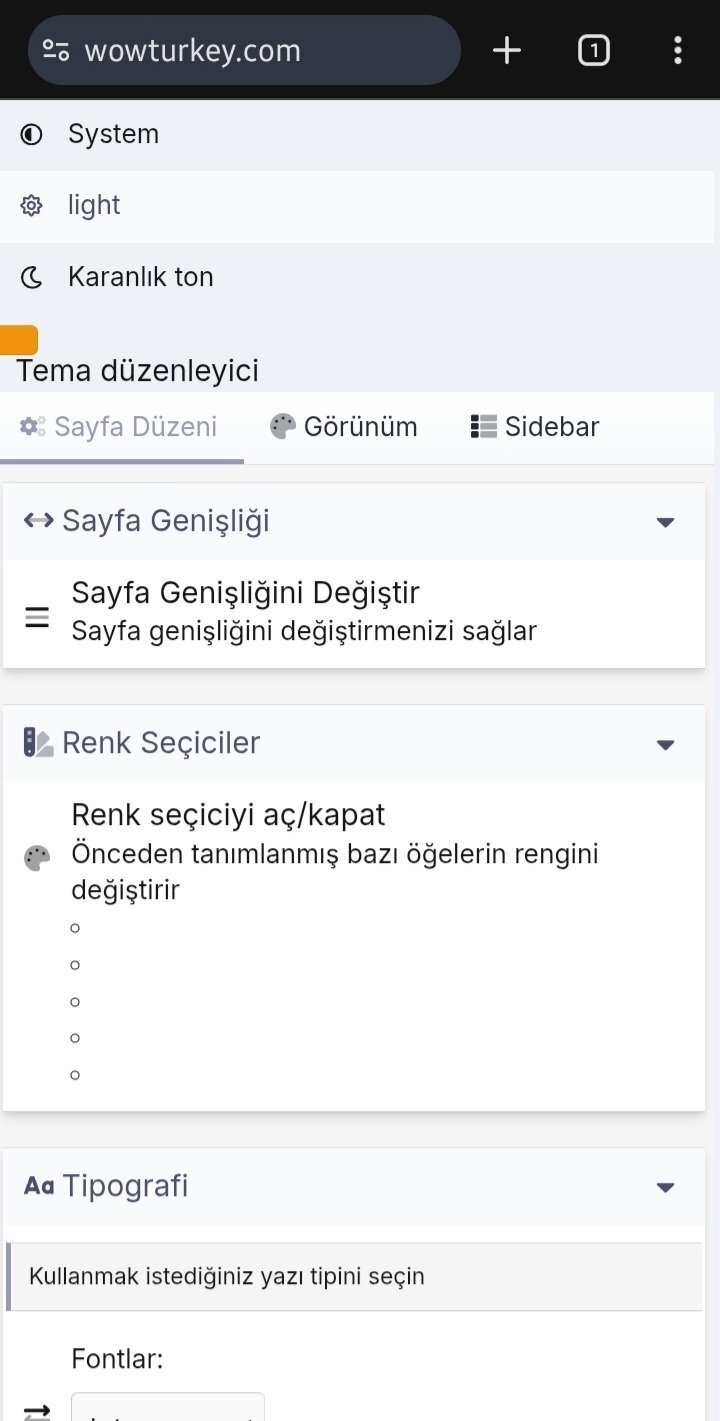Enable Karanlık ton dark mode
Viewport: 720px width, 1421px height.
tap(140, 277)
